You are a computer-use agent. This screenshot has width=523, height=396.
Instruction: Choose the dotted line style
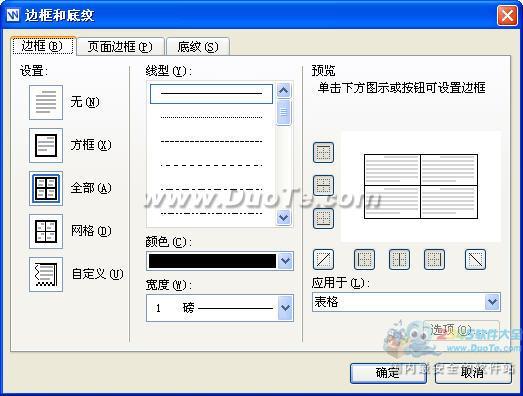click(x=211, y=117)
